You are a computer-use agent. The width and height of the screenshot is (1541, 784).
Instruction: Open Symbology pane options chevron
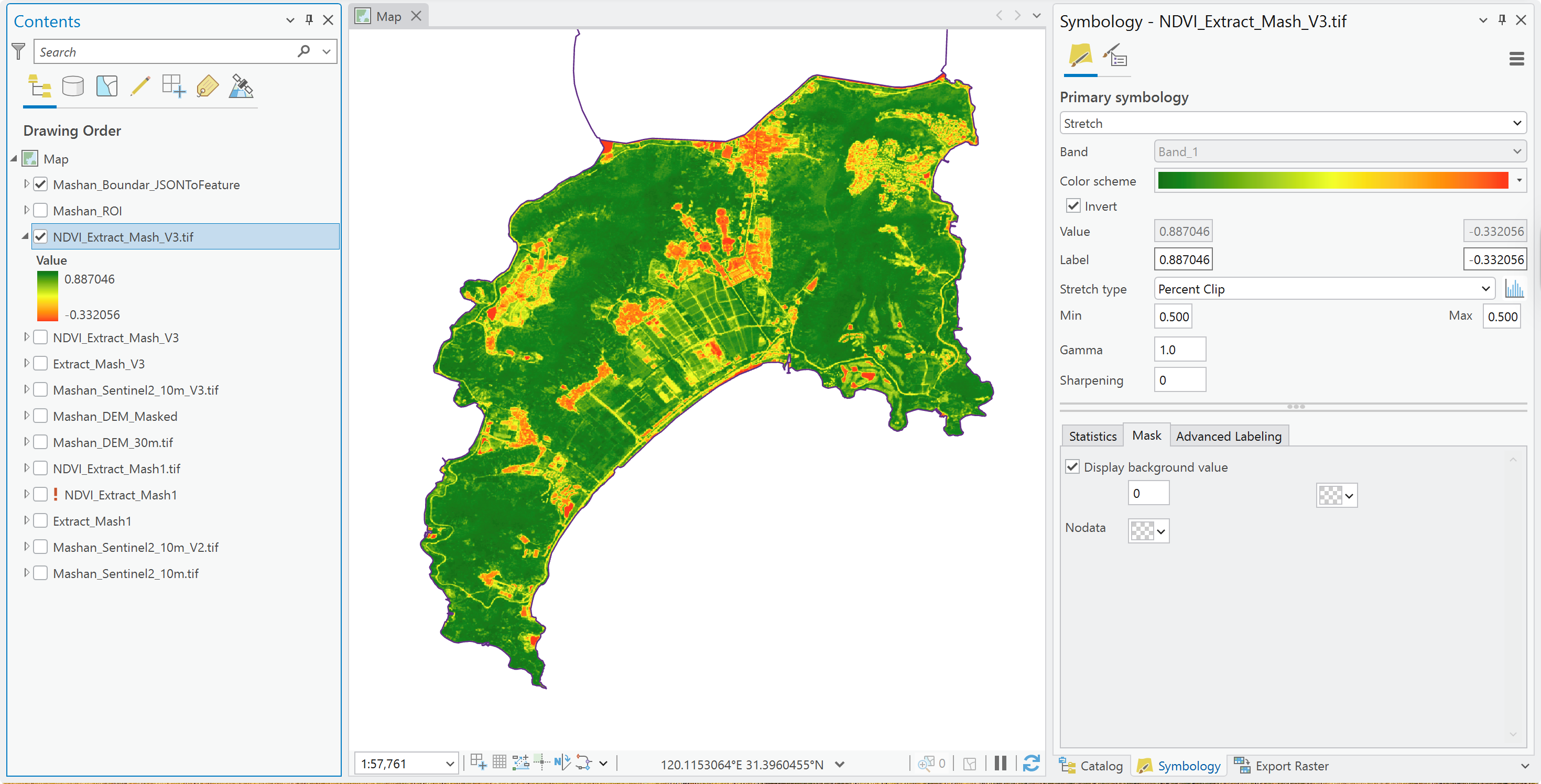[1482, 20]
